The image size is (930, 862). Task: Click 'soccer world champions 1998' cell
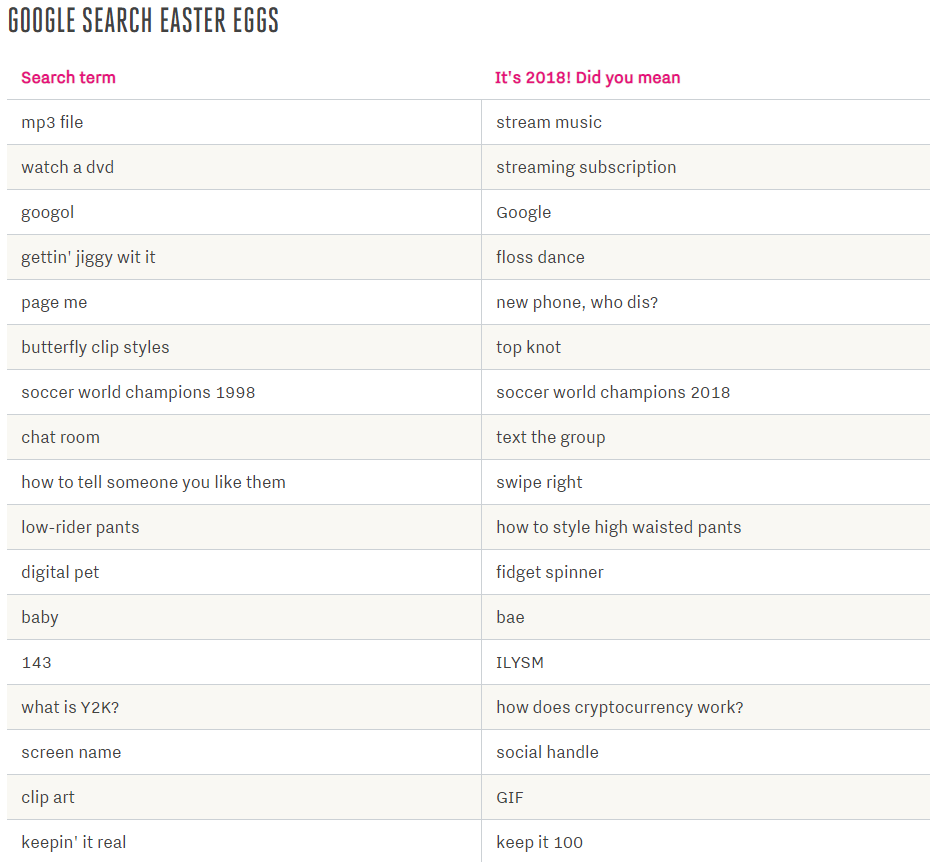[138, 393]
